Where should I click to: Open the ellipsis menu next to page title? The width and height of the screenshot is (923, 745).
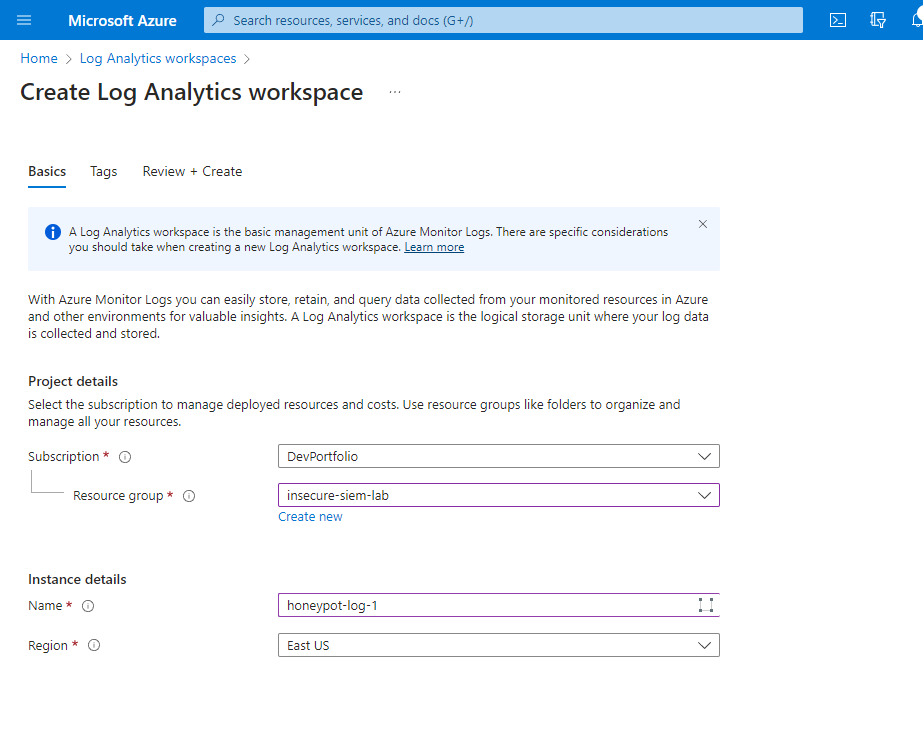point(394,91)
